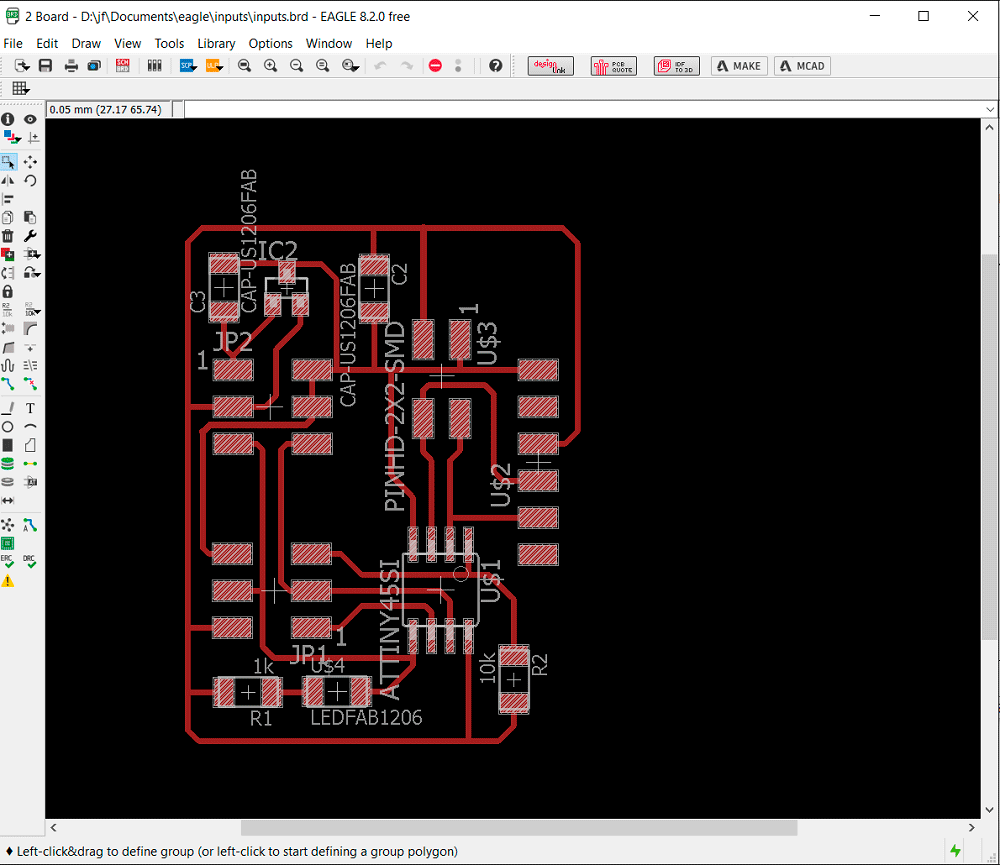The height and width of the screenshot is (865, 1000).
Task: Select the Text tool
Action: tap(30, 408)
